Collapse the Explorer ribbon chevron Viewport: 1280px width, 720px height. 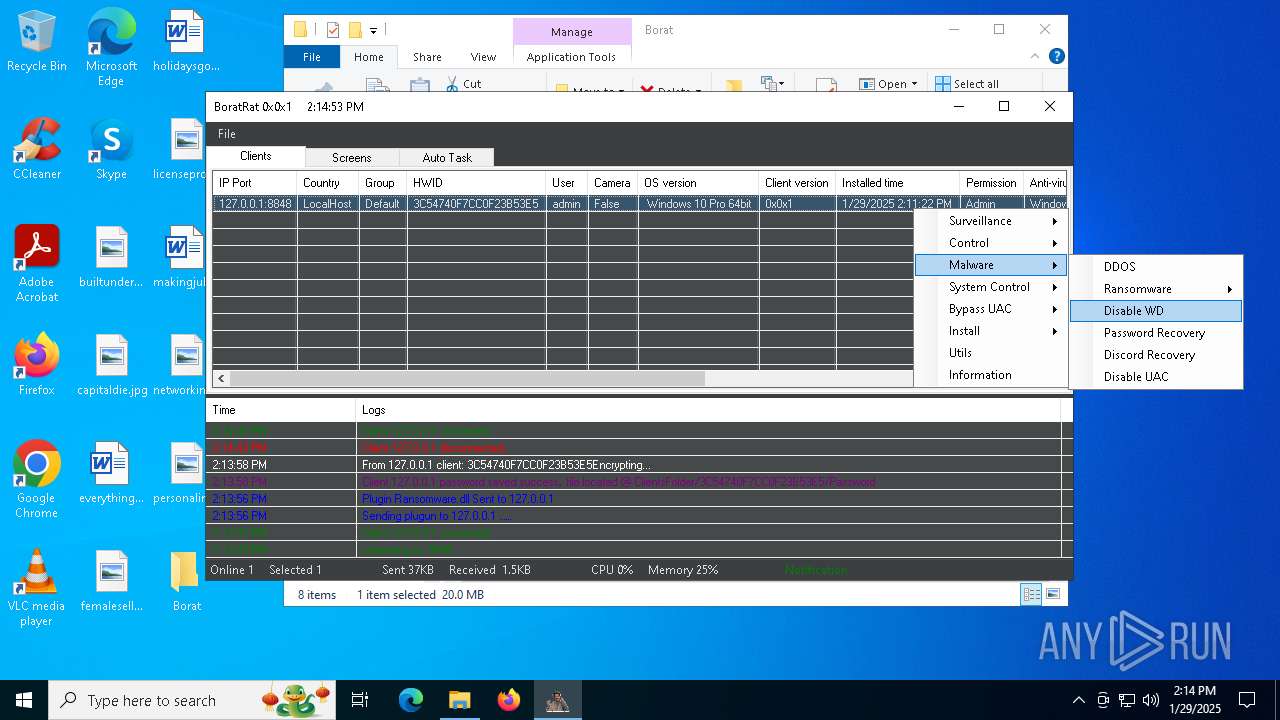click(1036, 57)
